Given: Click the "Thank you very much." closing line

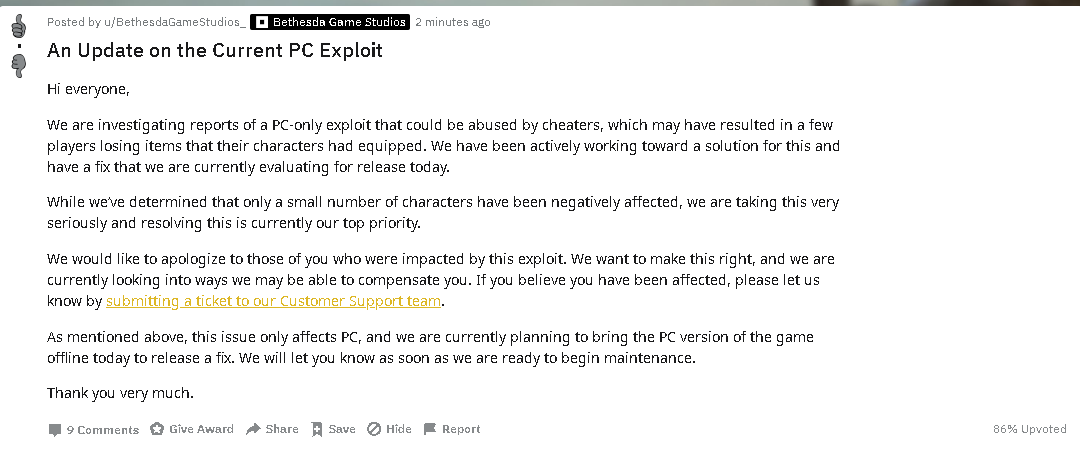Looking at the screenshot, I should coord(121,393).
